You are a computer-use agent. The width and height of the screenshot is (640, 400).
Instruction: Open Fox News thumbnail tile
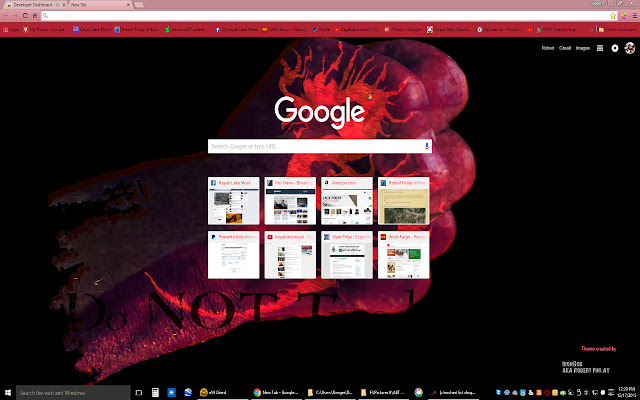[290, 200]
